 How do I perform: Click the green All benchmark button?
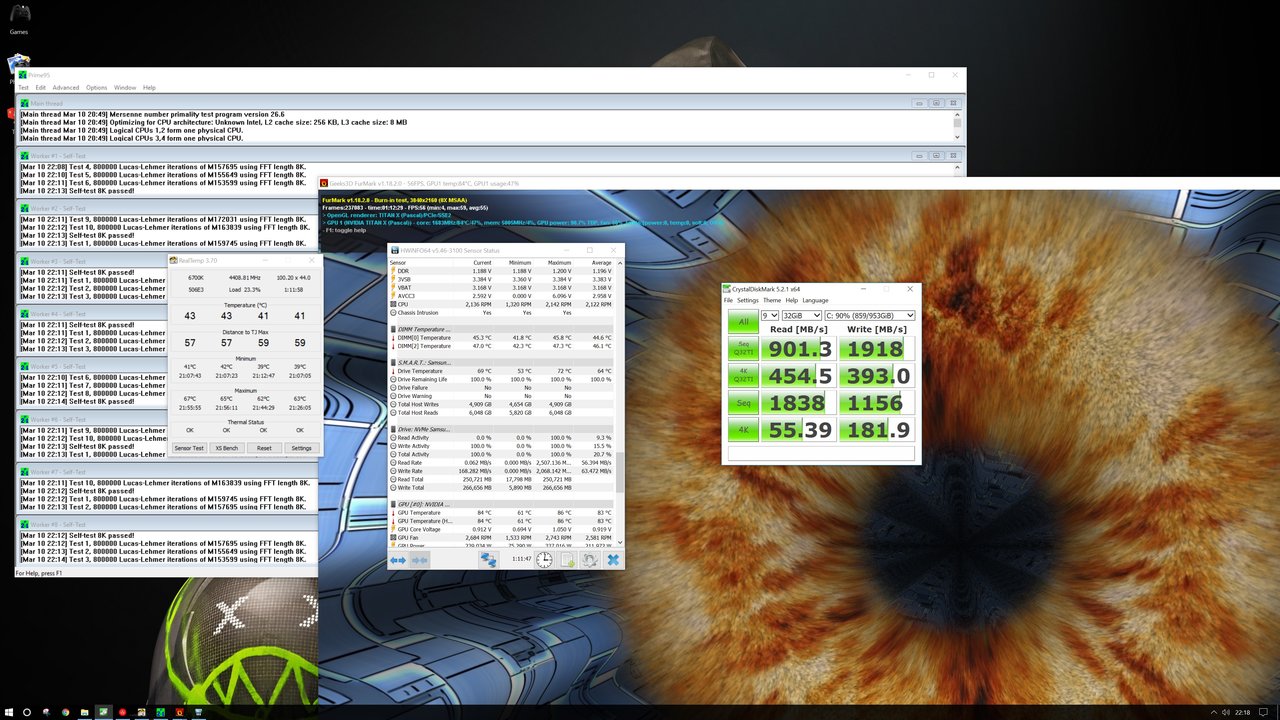coord(743,322)
